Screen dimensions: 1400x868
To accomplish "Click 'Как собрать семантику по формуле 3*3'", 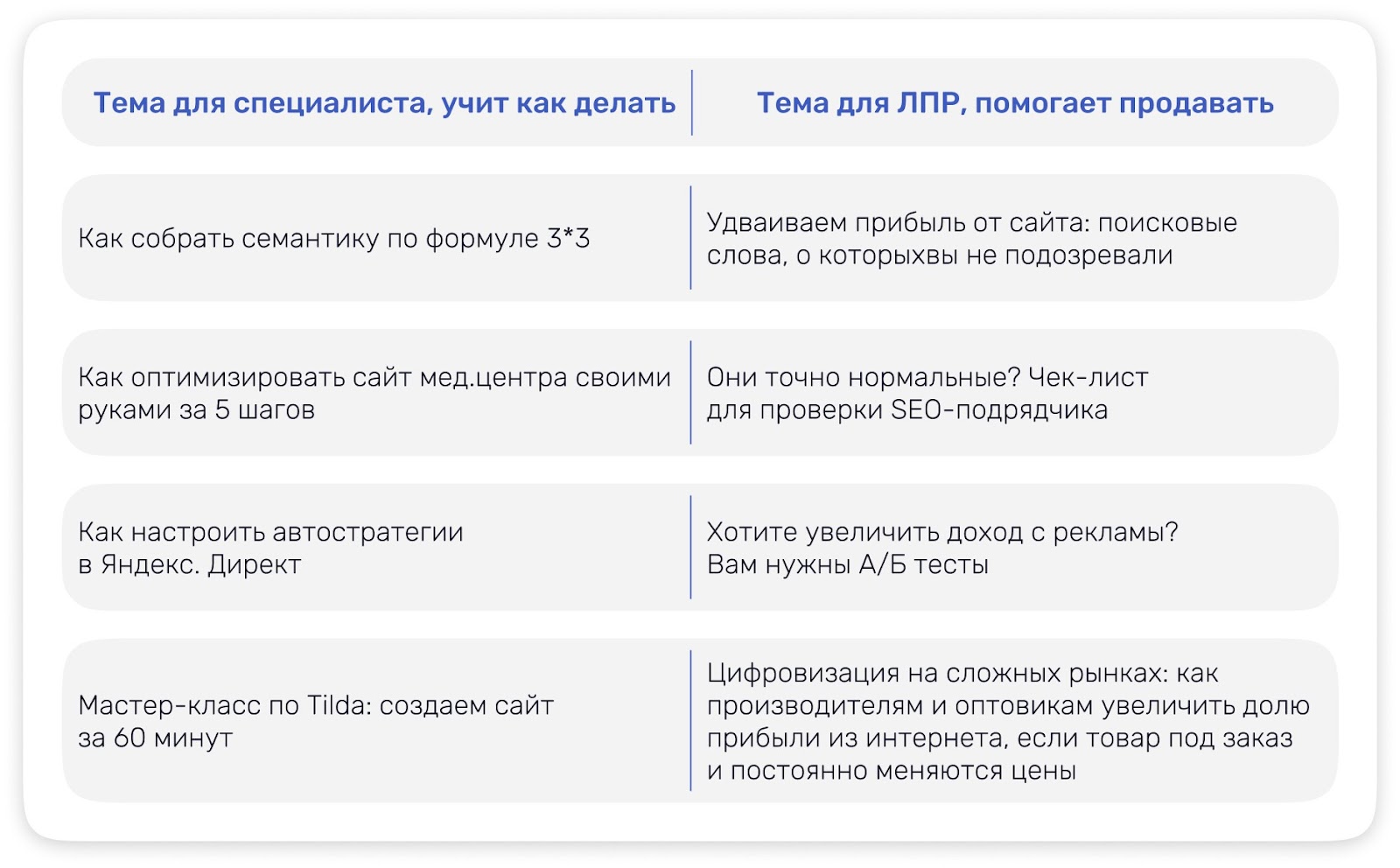I will [x=334, y=238].
